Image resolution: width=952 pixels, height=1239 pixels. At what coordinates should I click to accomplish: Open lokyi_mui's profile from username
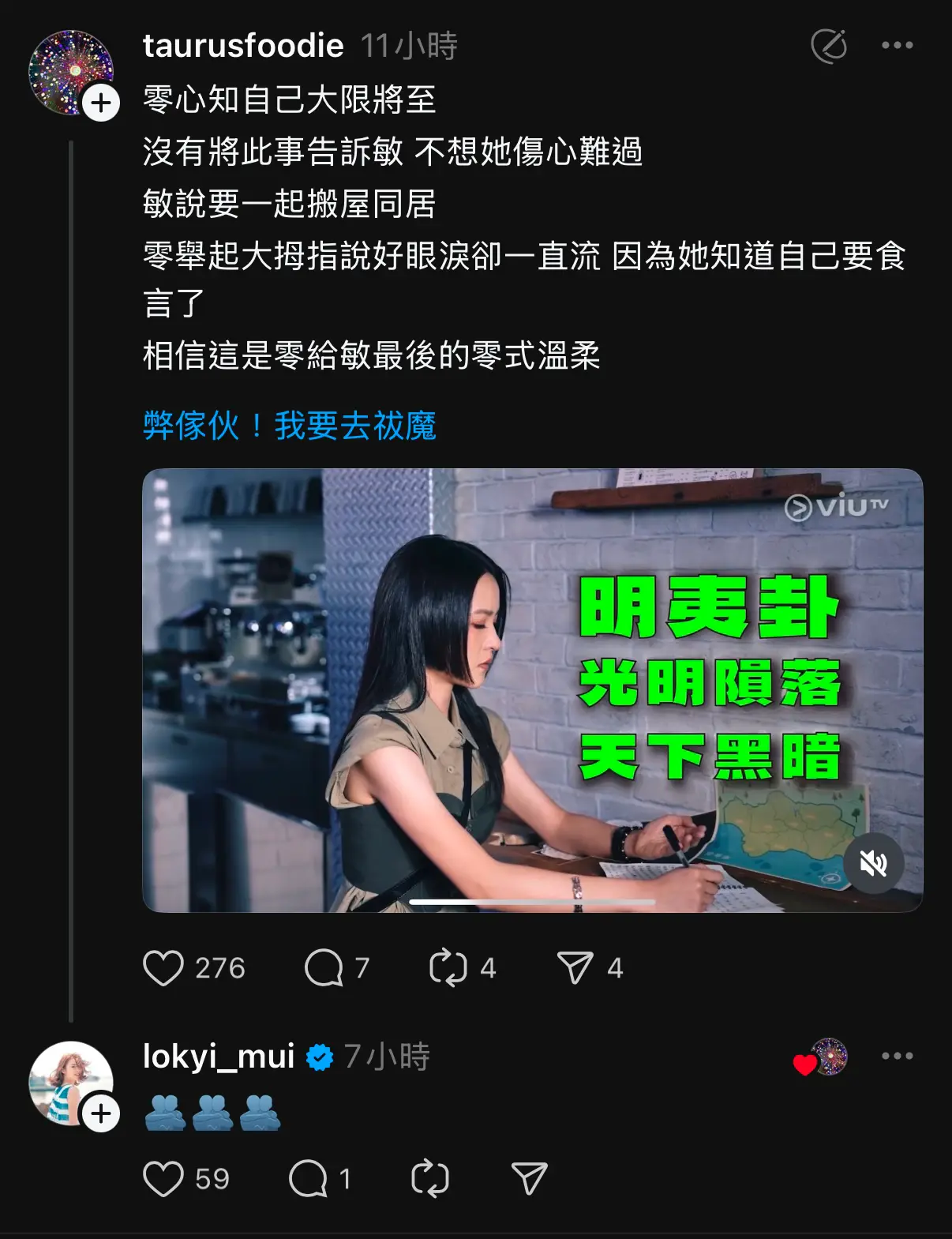pos(219,1057)
